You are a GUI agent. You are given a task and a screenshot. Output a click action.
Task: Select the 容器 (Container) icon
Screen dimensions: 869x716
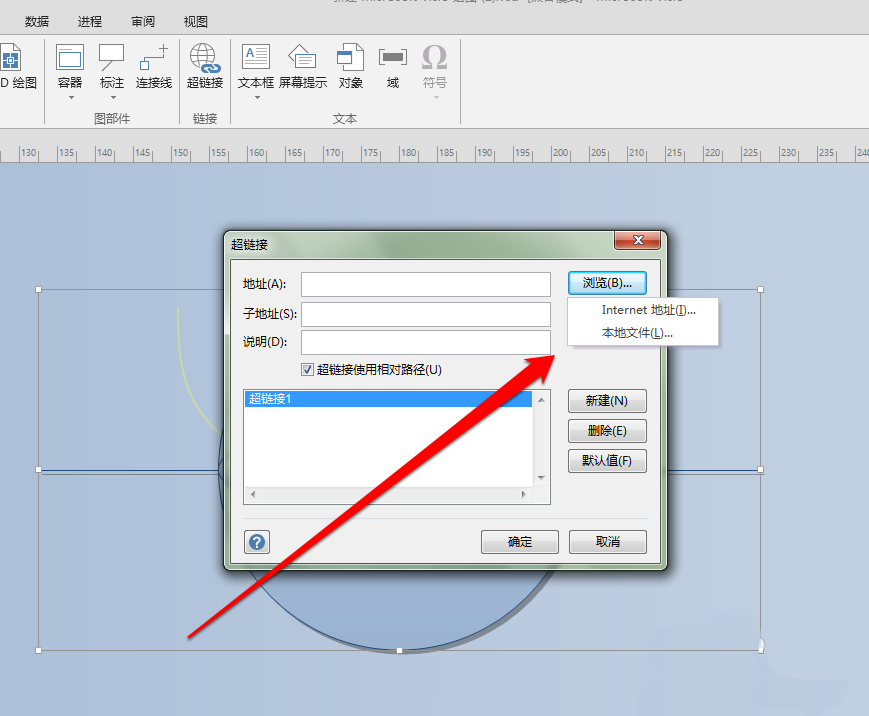pos(69,60)
